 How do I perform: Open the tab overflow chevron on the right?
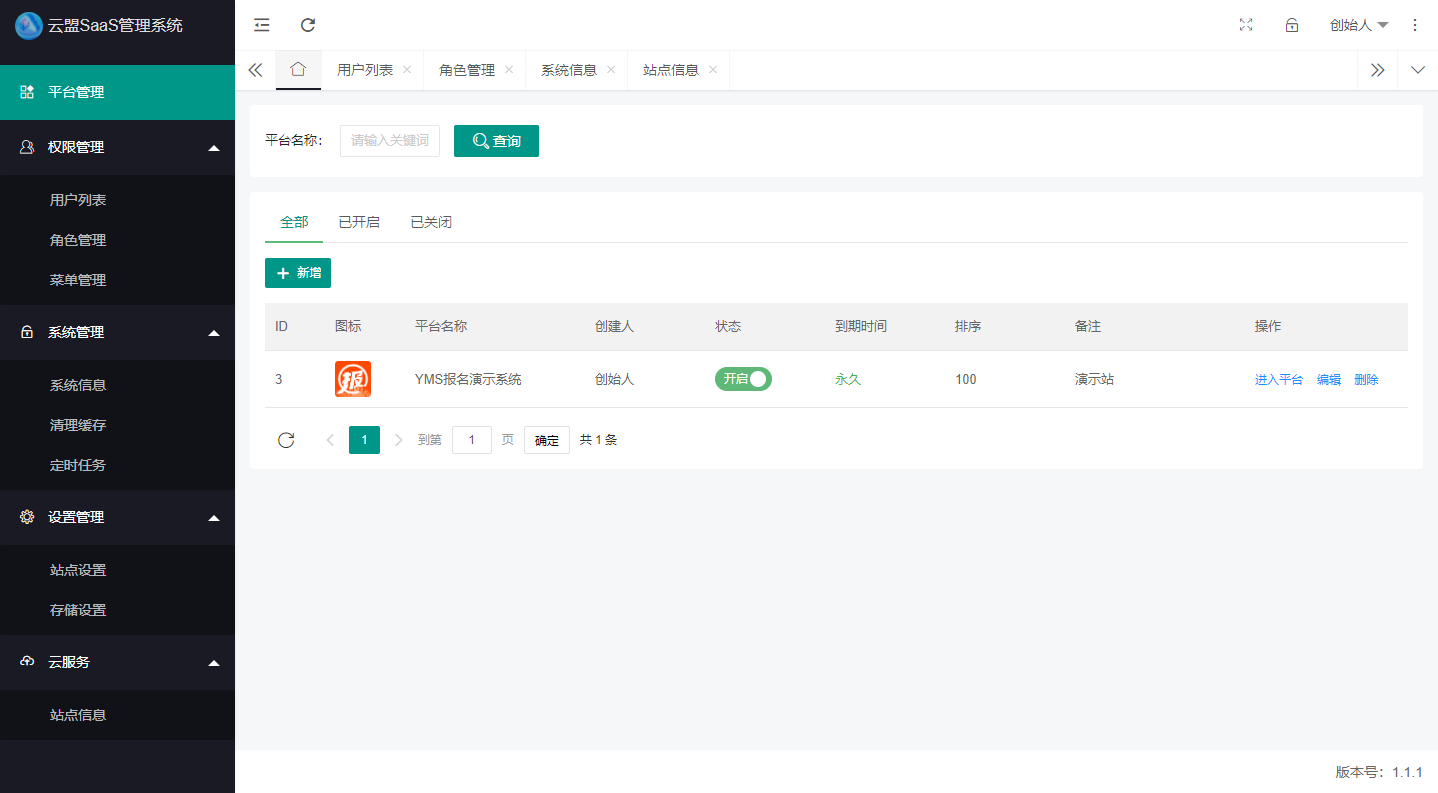(x=1378, y=70)
